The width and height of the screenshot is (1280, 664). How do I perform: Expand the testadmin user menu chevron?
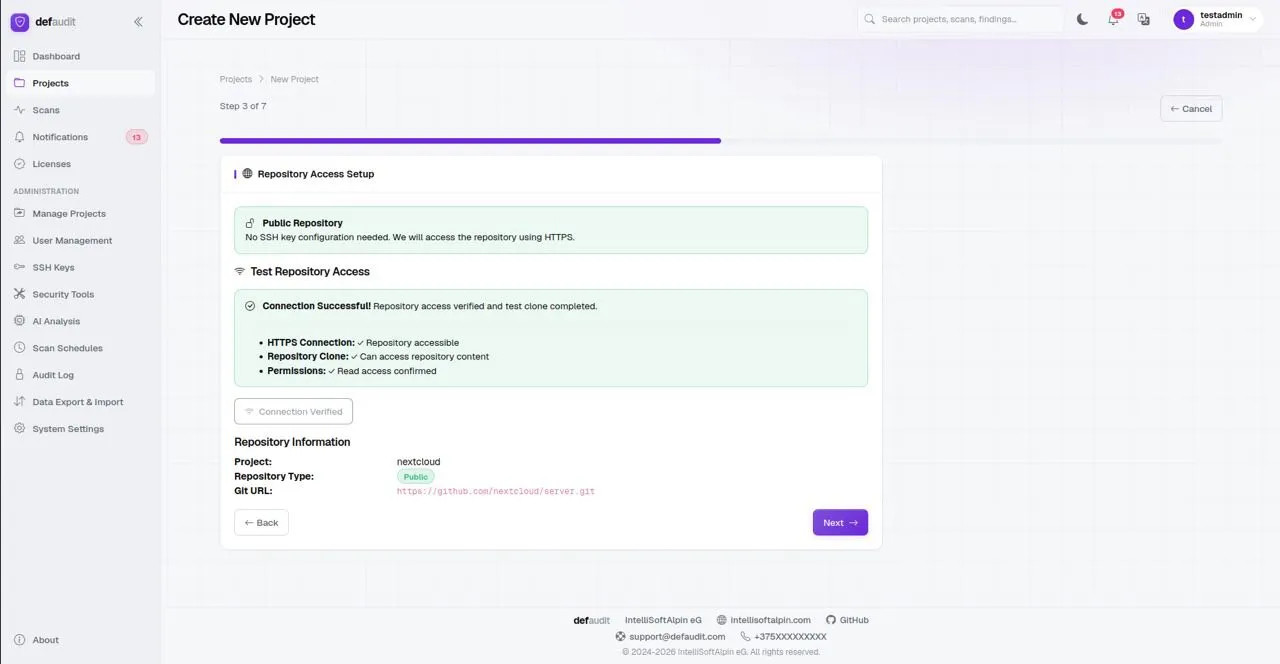pyautogui.click(x=1253, y=19)
